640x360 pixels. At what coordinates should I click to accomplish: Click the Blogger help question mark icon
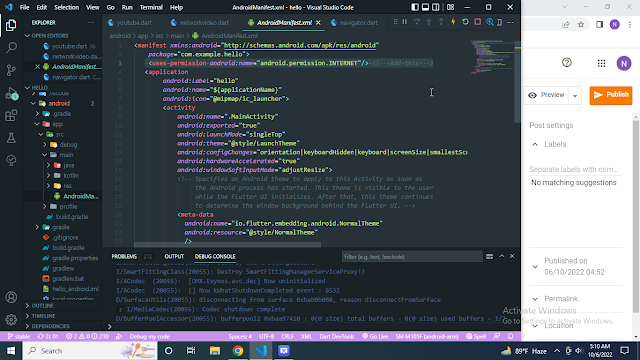(567, 62)
